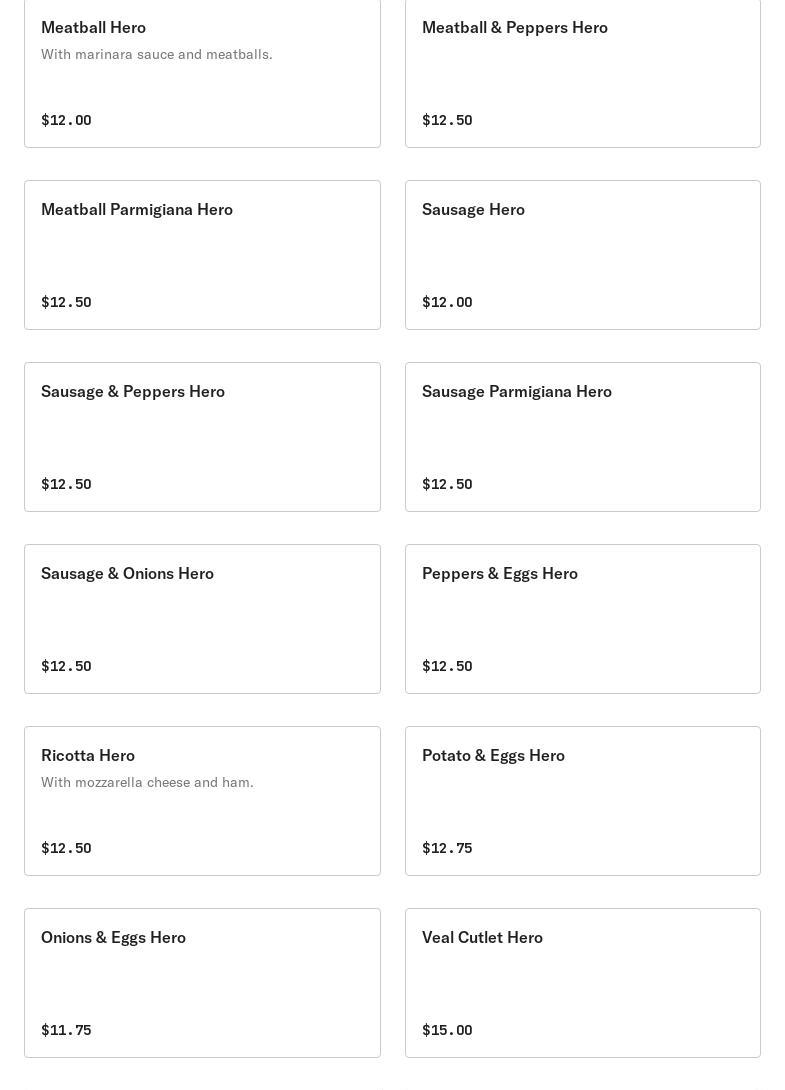Pick the Peppers & Eggs Hero
Image resolution: width=785 pixels, height=1090 pixels.
pos(499,573)
